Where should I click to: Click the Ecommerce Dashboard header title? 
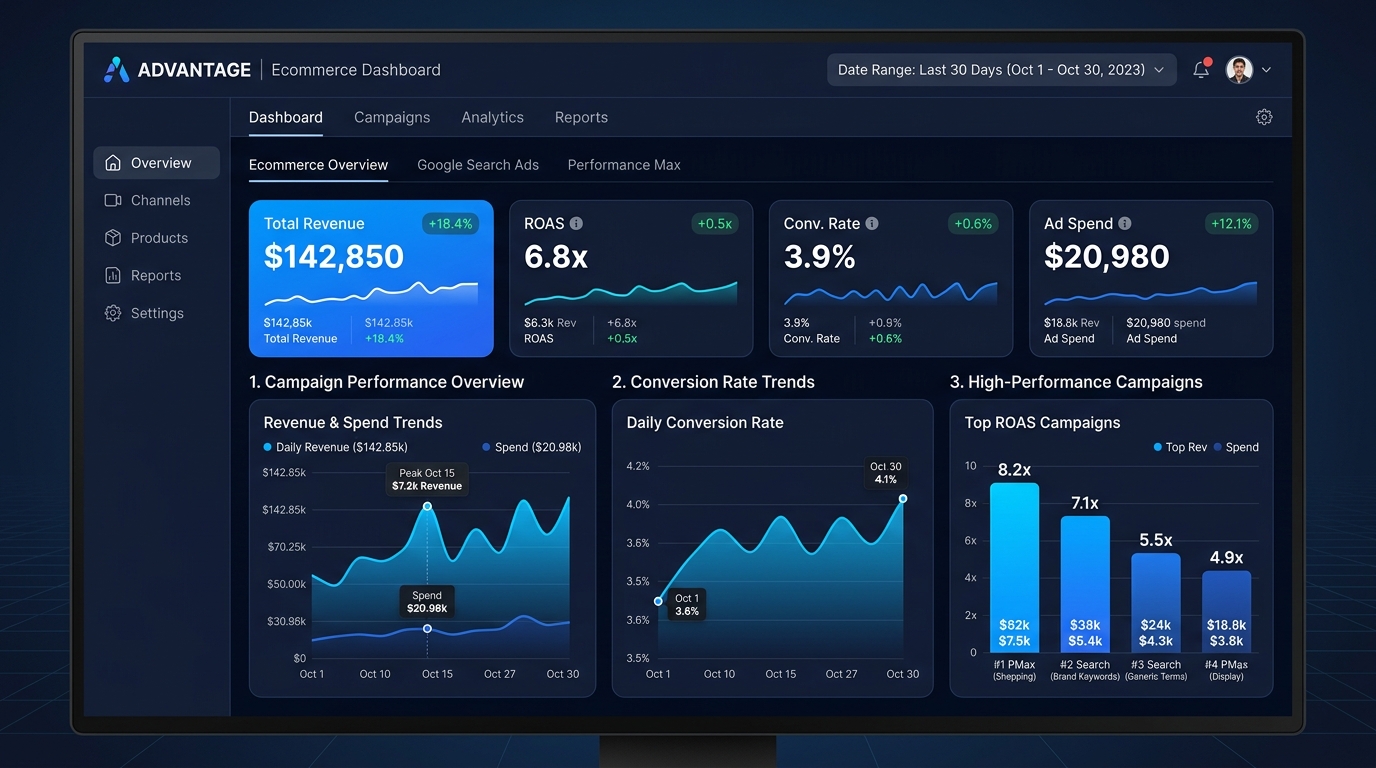click(356, 70)
